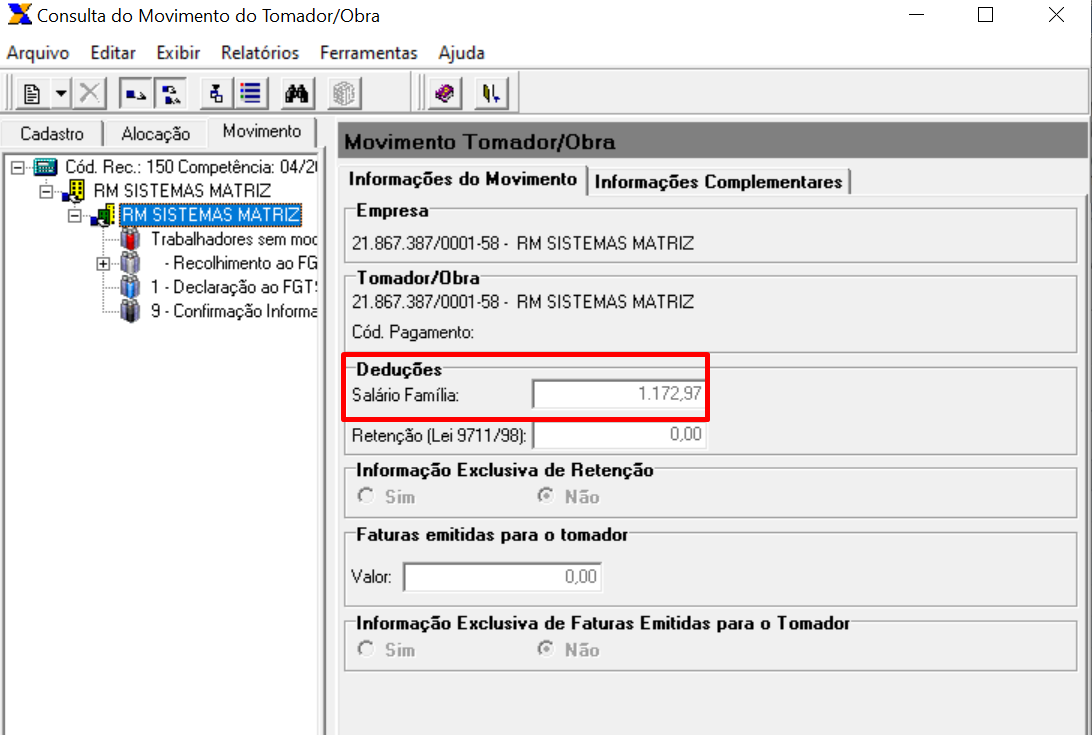Click the Salário Família label
Screen dimensions: 1092x735
tap(405, 395)
